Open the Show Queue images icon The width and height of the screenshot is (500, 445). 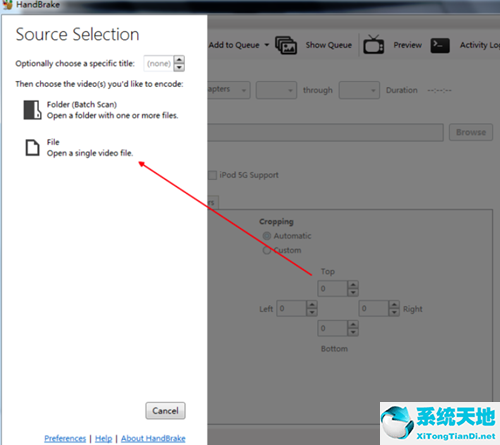pyautogui.click(x=286, y=45)
